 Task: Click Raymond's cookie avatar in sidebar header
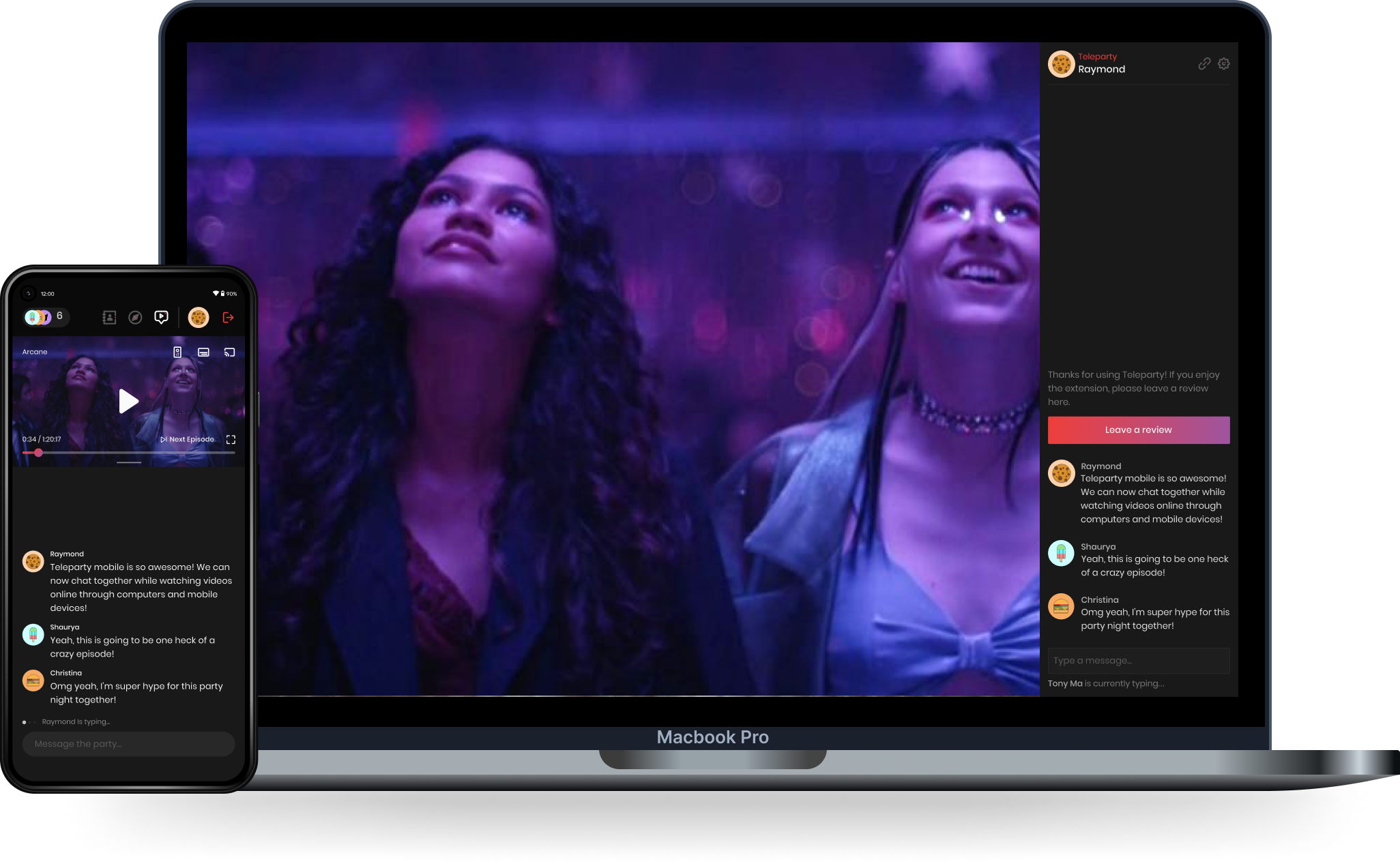tap(1061, 64)
